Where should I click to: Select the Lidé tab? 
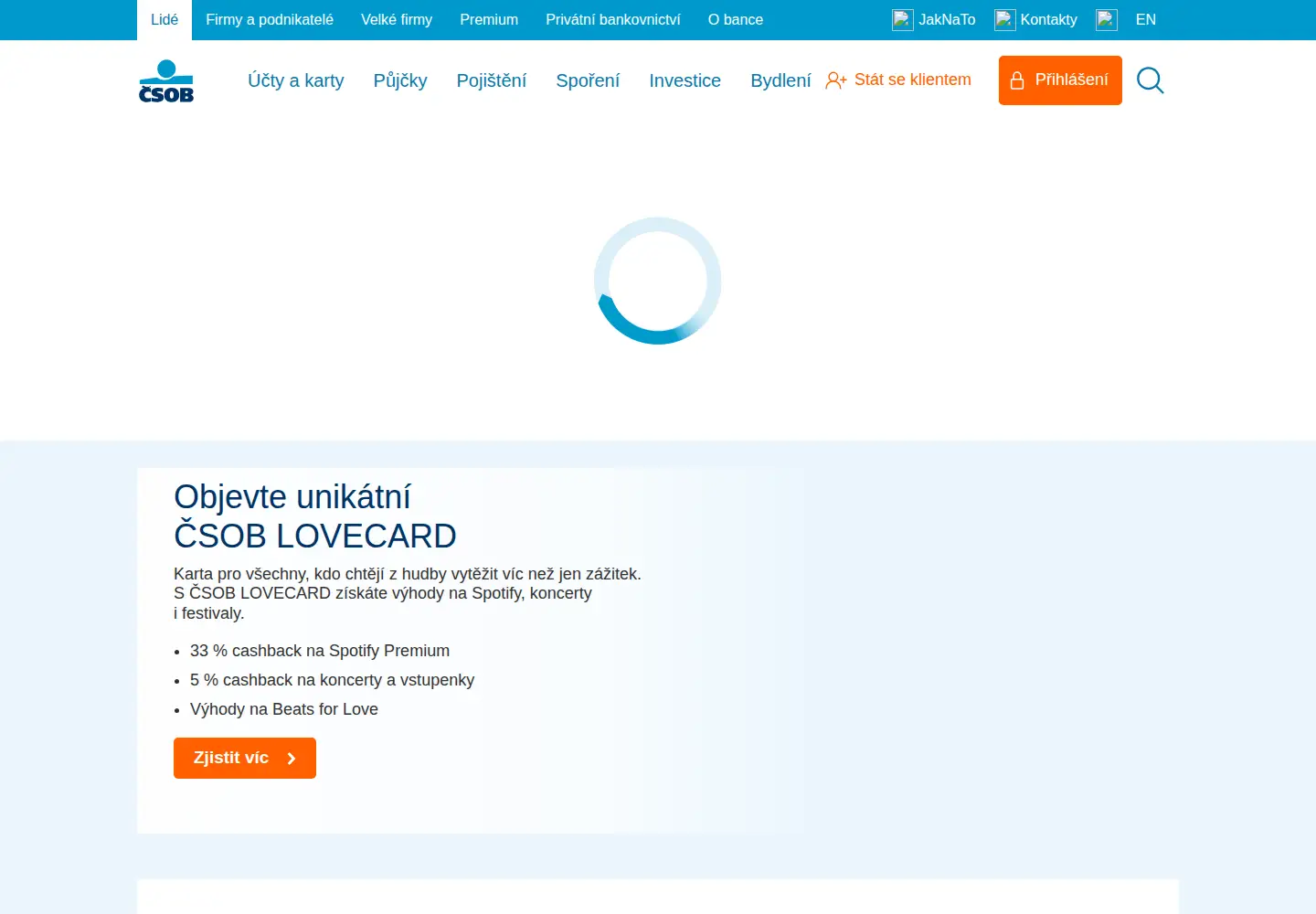tap(164, 20)
